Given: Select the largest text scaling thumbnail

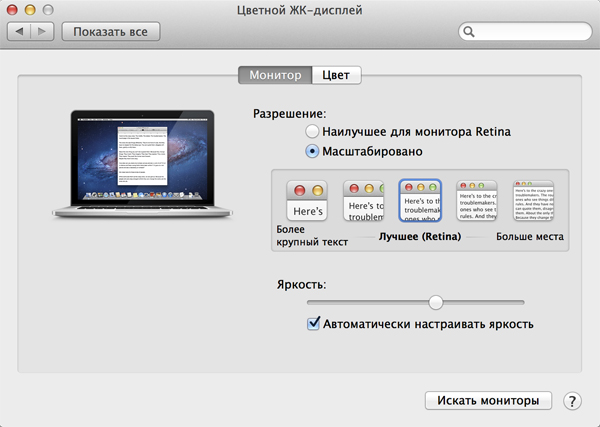Looking at the screenshot, I should (x=307, y=200).
